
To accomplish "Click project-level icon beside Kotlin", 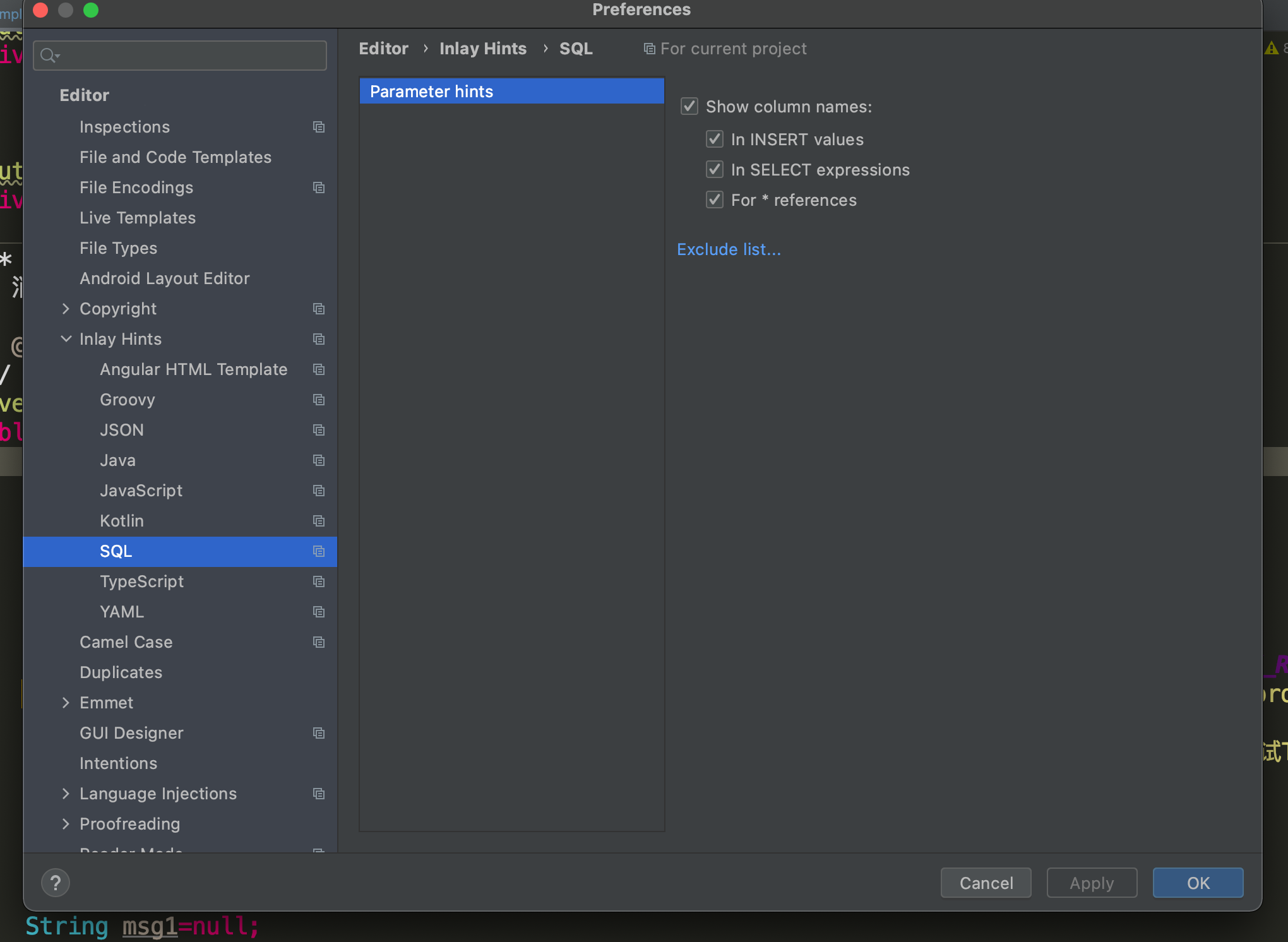I will (319, 521).
